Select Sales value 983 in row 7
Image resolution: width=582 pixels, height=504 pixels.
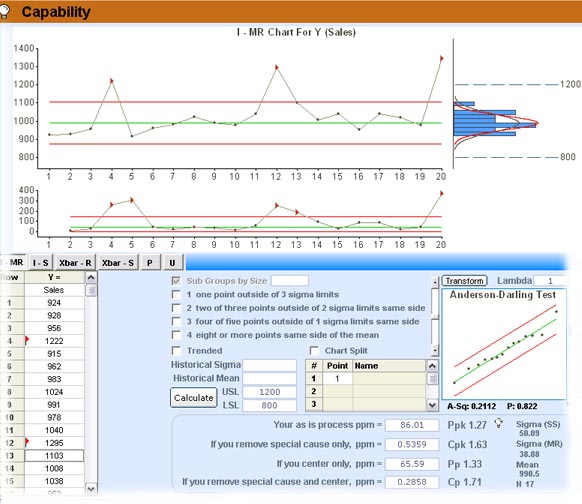pos(54,379)
